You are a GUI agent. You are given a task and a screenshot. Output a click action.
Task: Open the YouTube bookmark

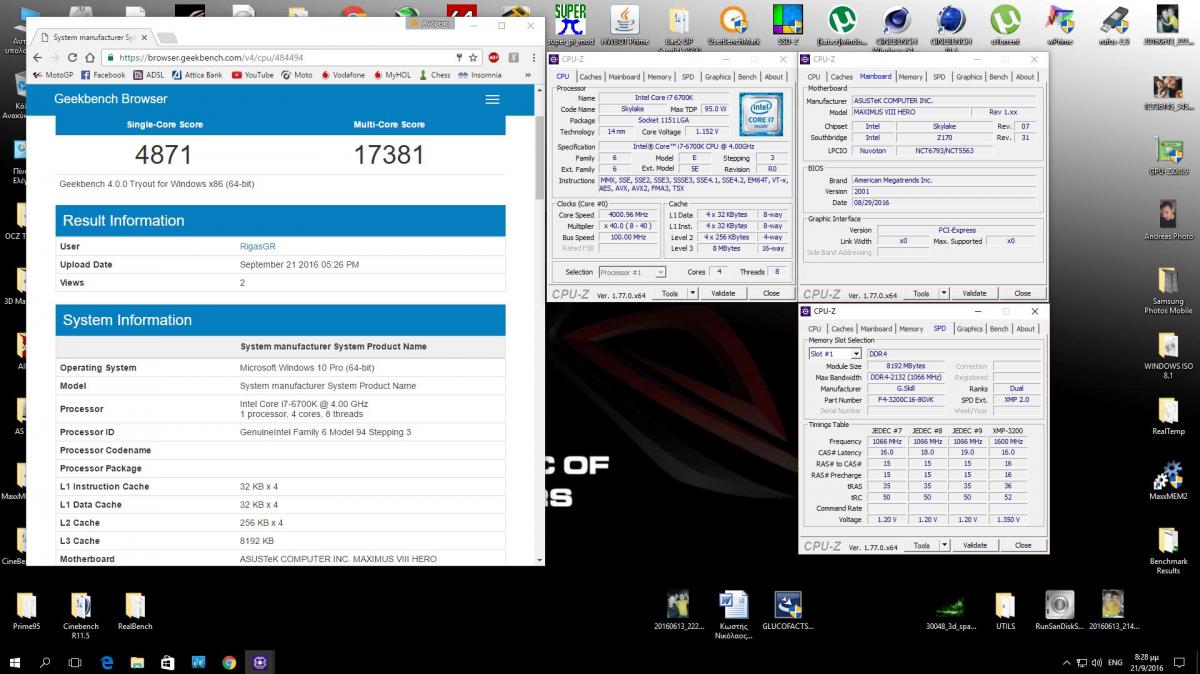click(252, 75)
